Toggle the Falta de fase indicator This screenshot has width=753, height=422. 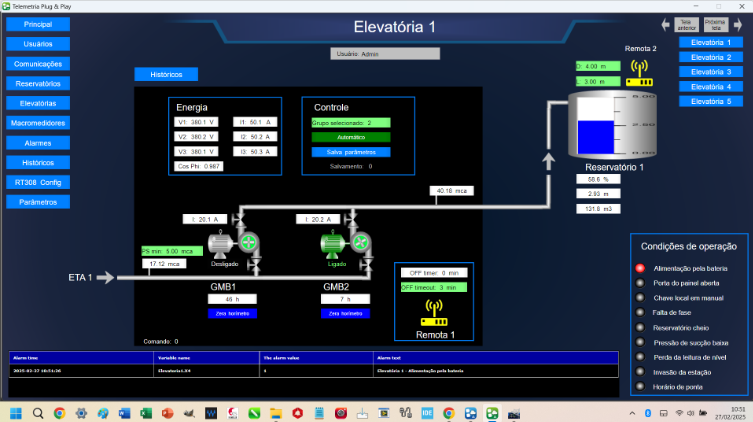click(639, 313)
